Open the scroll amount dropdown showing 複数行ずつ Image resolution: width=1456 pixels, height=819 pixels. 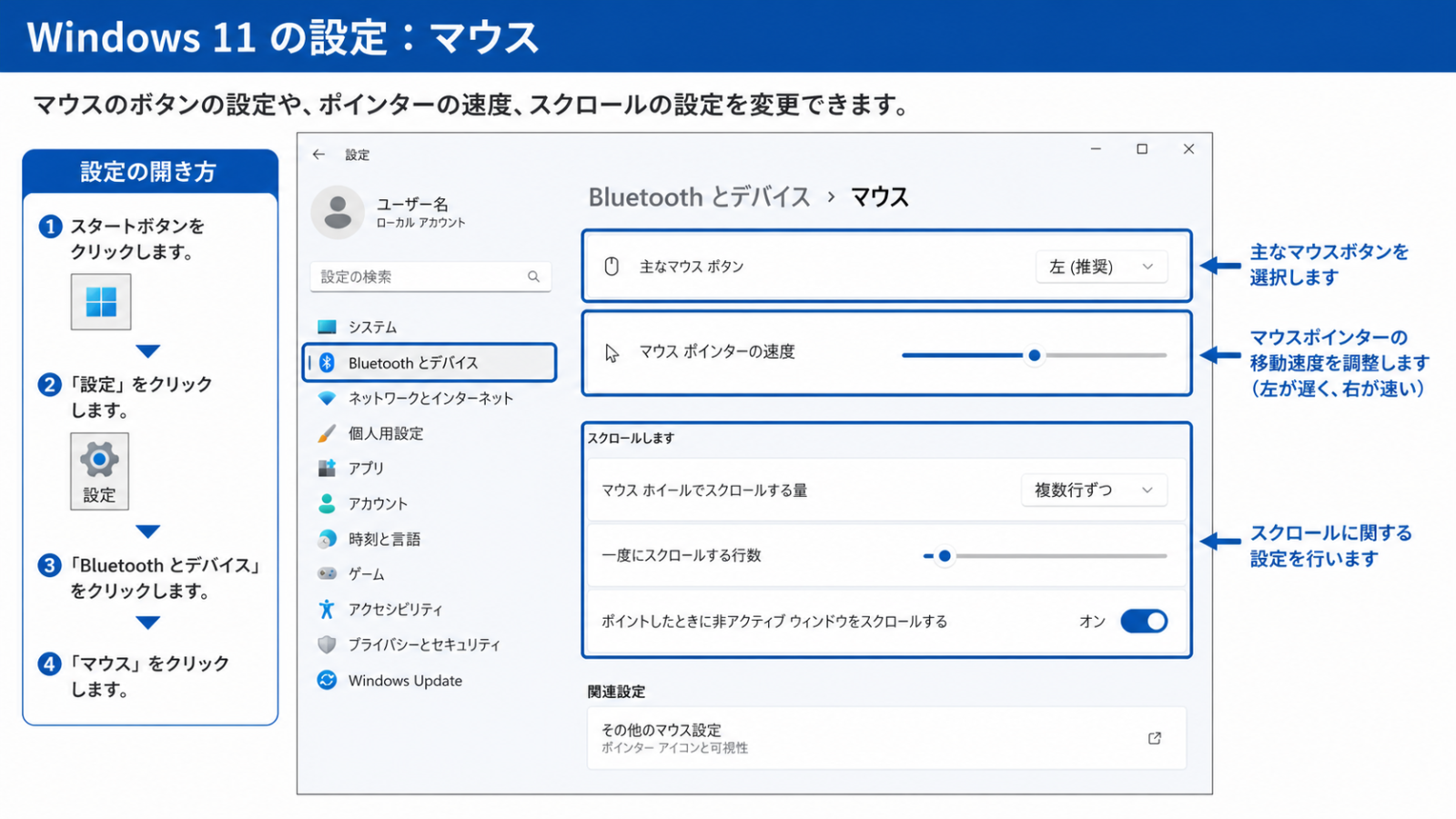click(x=1094, y=490)
